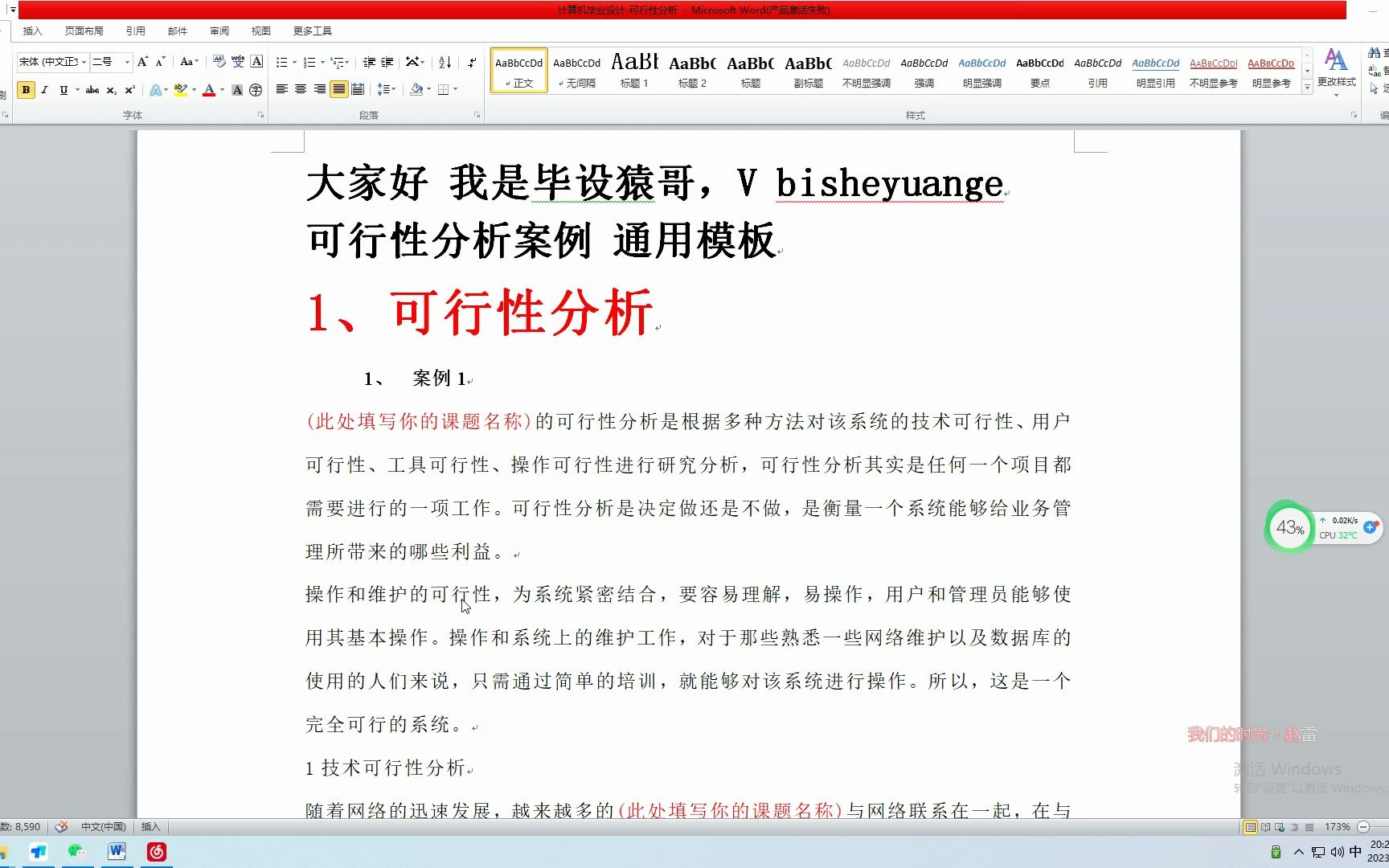Show paragraph marks
1389x868 pixels.
[473, 60]
